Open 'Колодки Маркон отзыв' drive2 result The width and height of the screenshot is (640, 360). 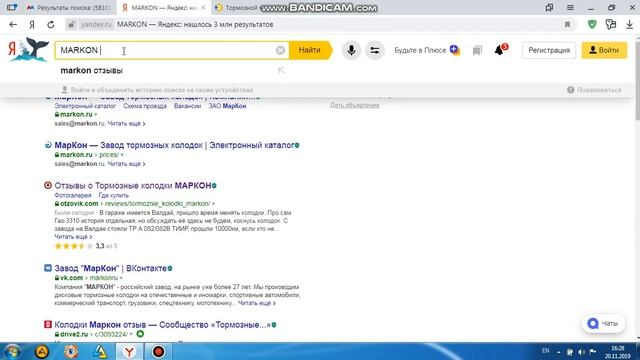163,325
